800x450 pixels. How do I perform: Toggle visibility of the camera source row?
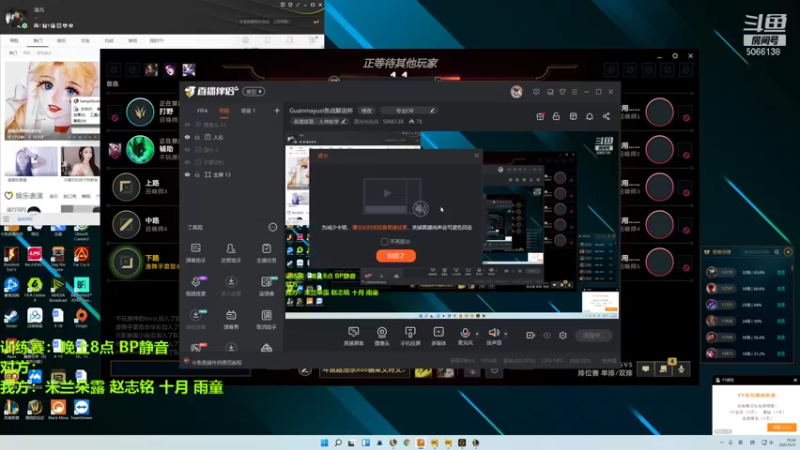click(x=187, y=124)
